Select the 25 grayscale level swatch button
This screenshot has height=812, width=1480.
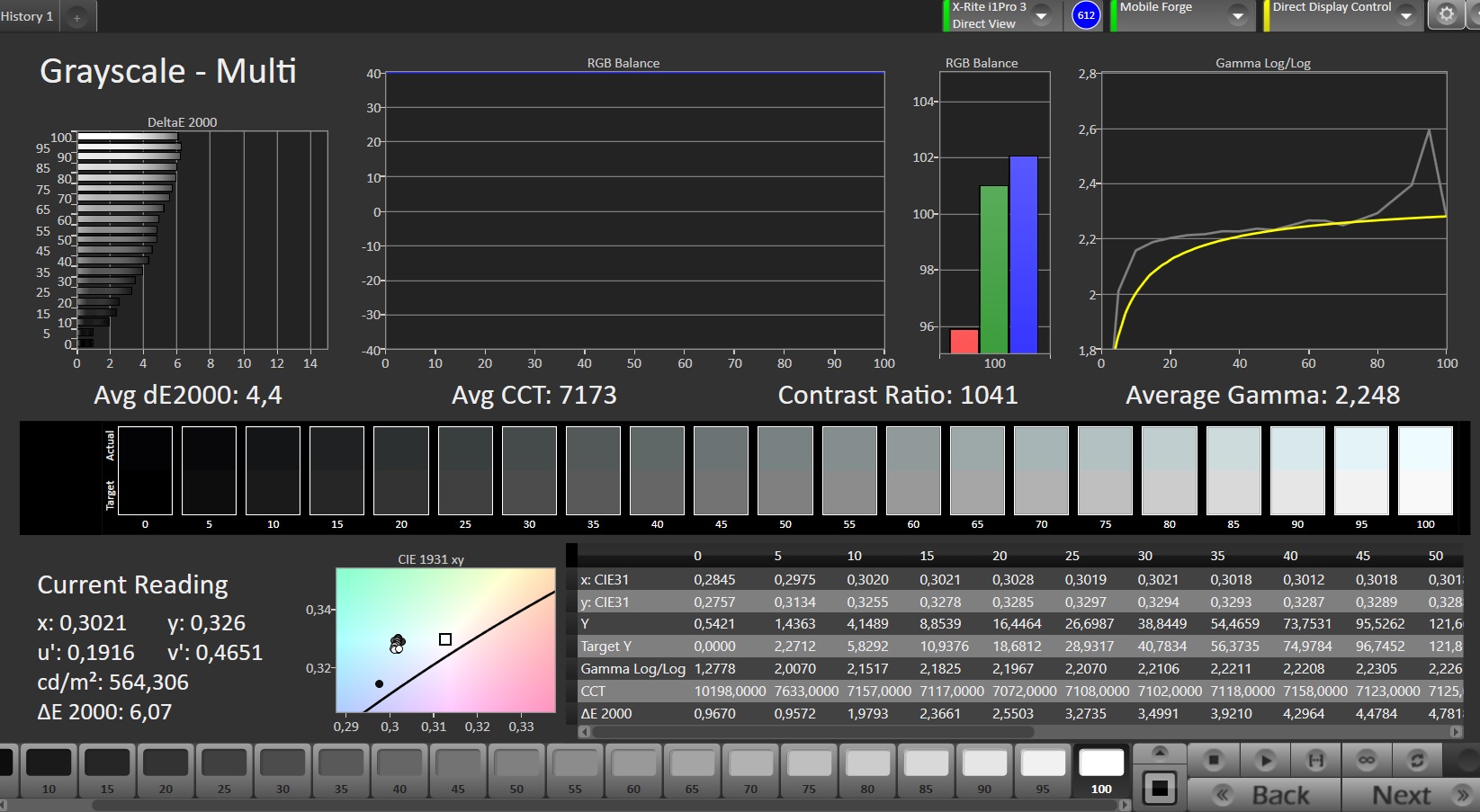224,772
